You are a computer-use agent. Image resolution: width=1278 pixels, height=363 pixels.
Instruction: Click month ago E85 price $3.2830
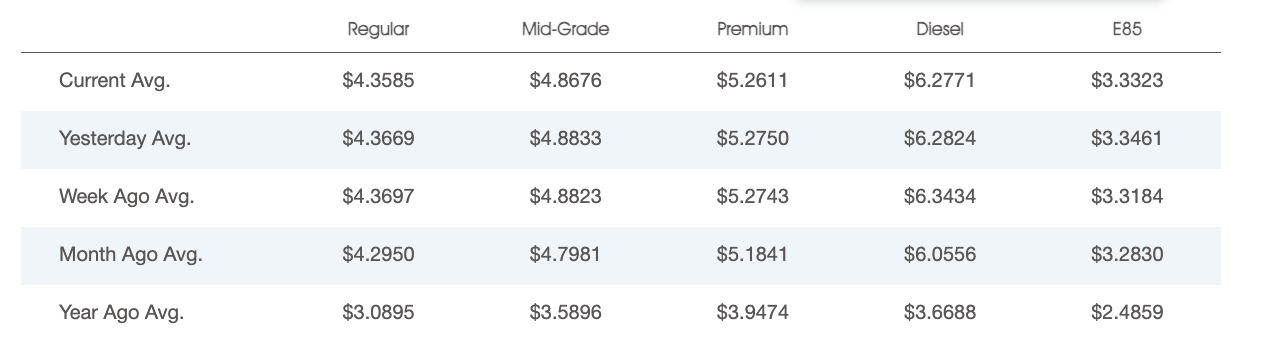pyautogui.click(x=1127, y=255)
